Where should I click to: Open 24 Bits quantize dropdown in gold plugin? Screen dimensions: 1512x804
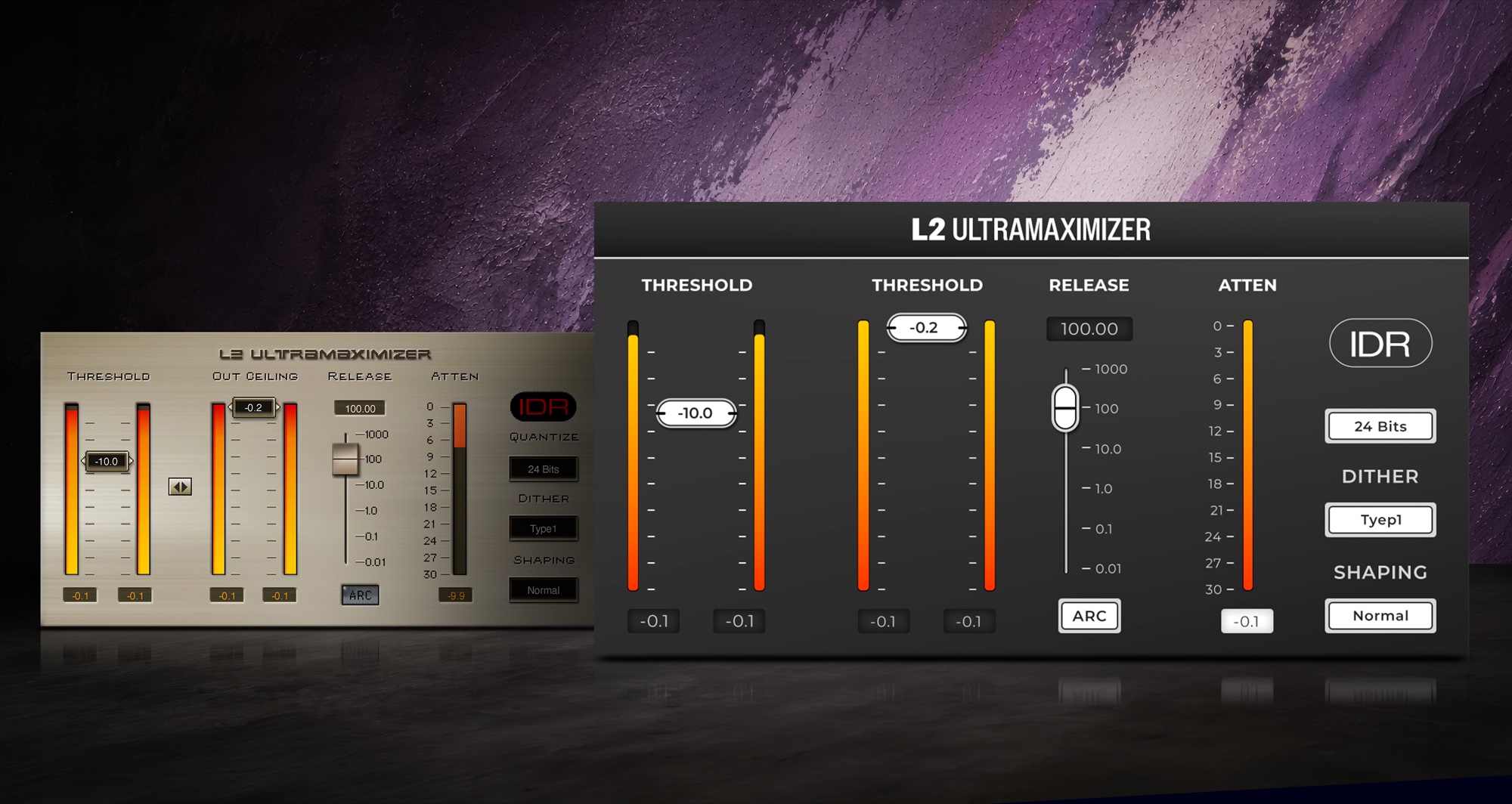544,469
